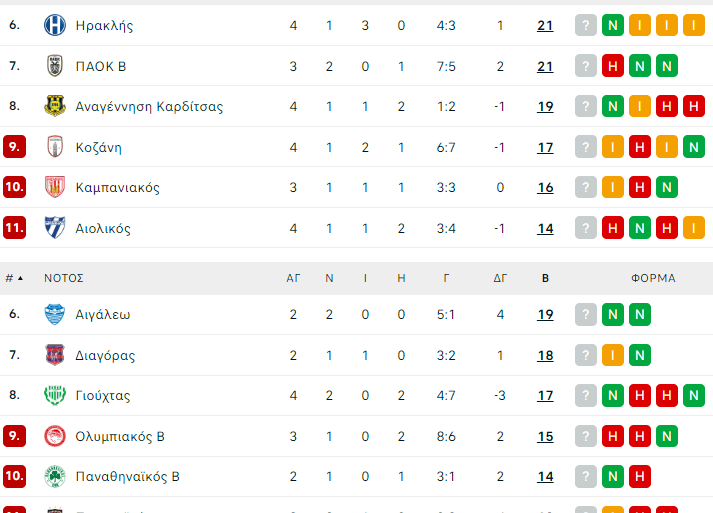Click Κοζάνη's green Ν form badge
Viewport: 713px width, 513px height.
694,147
